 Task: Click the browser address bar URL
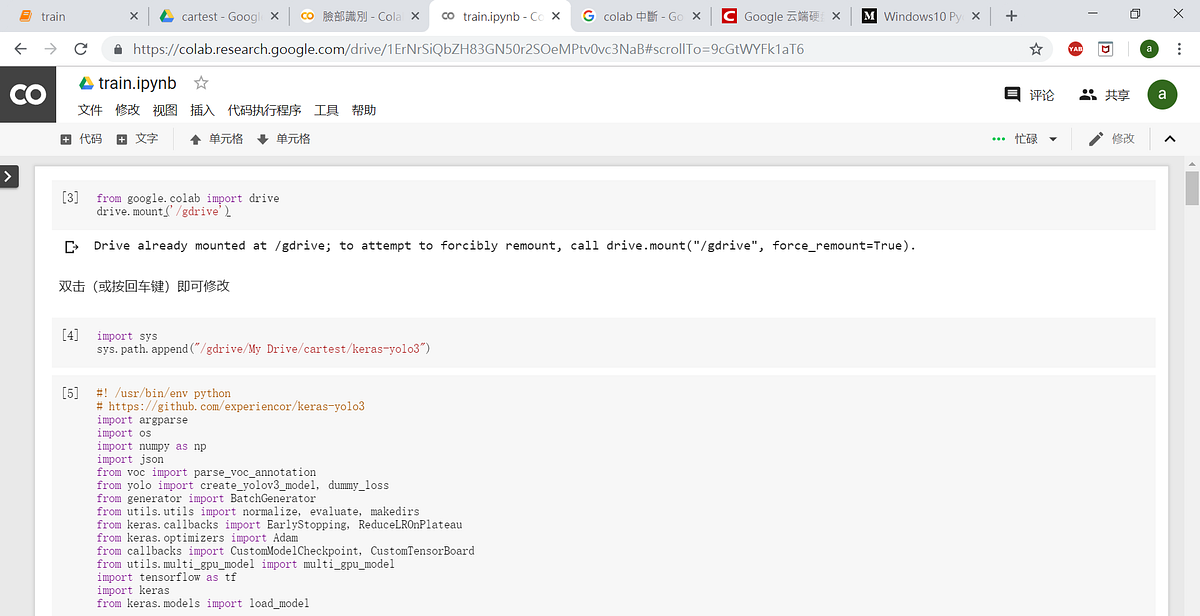(468, 48)
